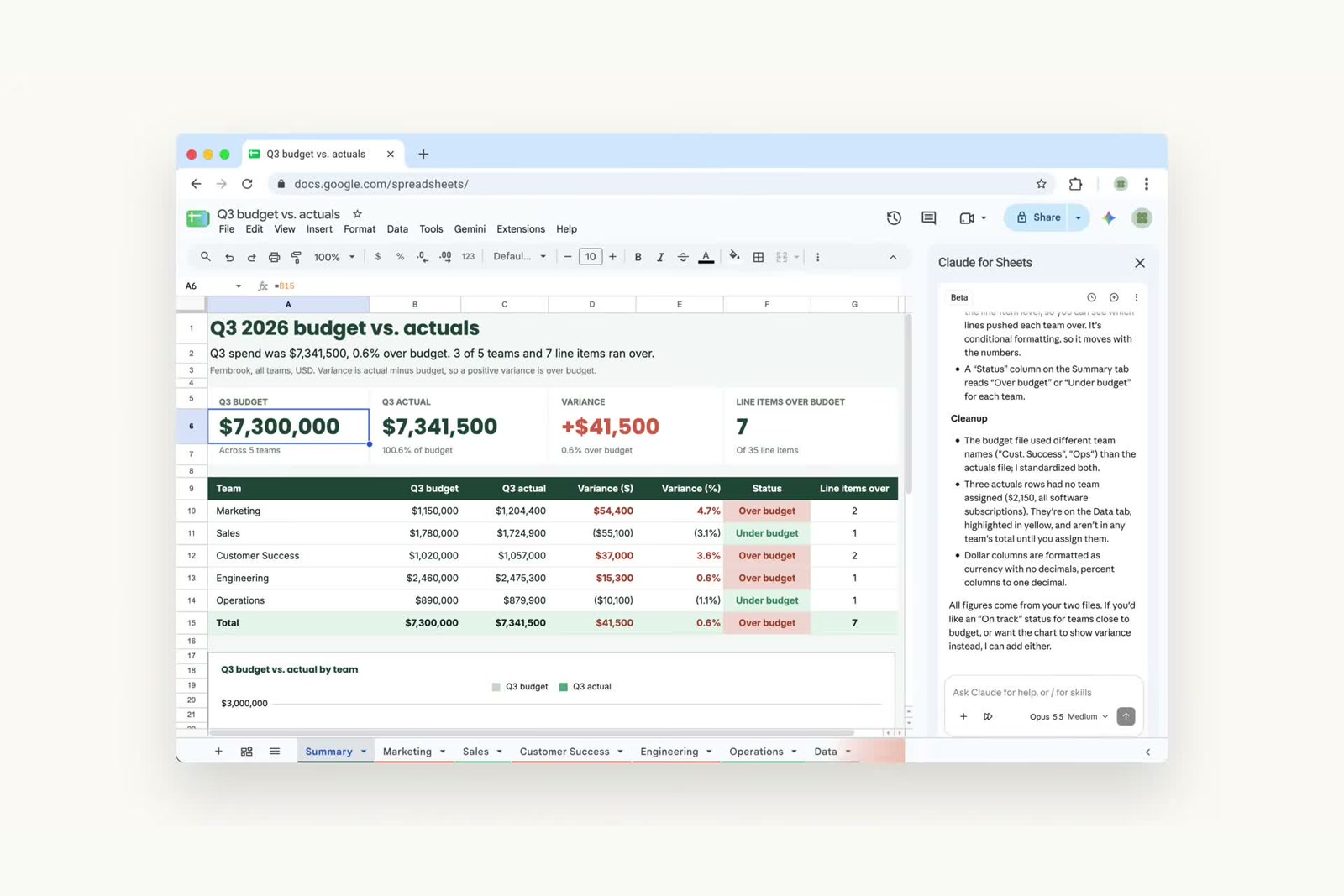The height and width of the screenshot is (896, 1344).
Task: Switch to the Marketing sheet tab
Action: [407, 752]
